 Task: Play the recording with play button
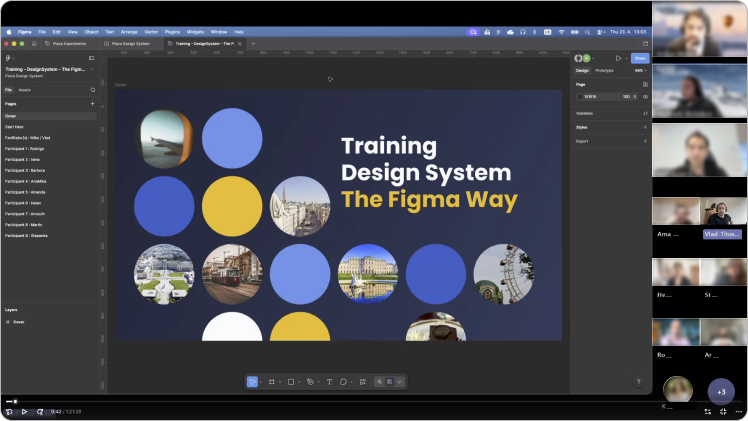[x=24, y=411]
